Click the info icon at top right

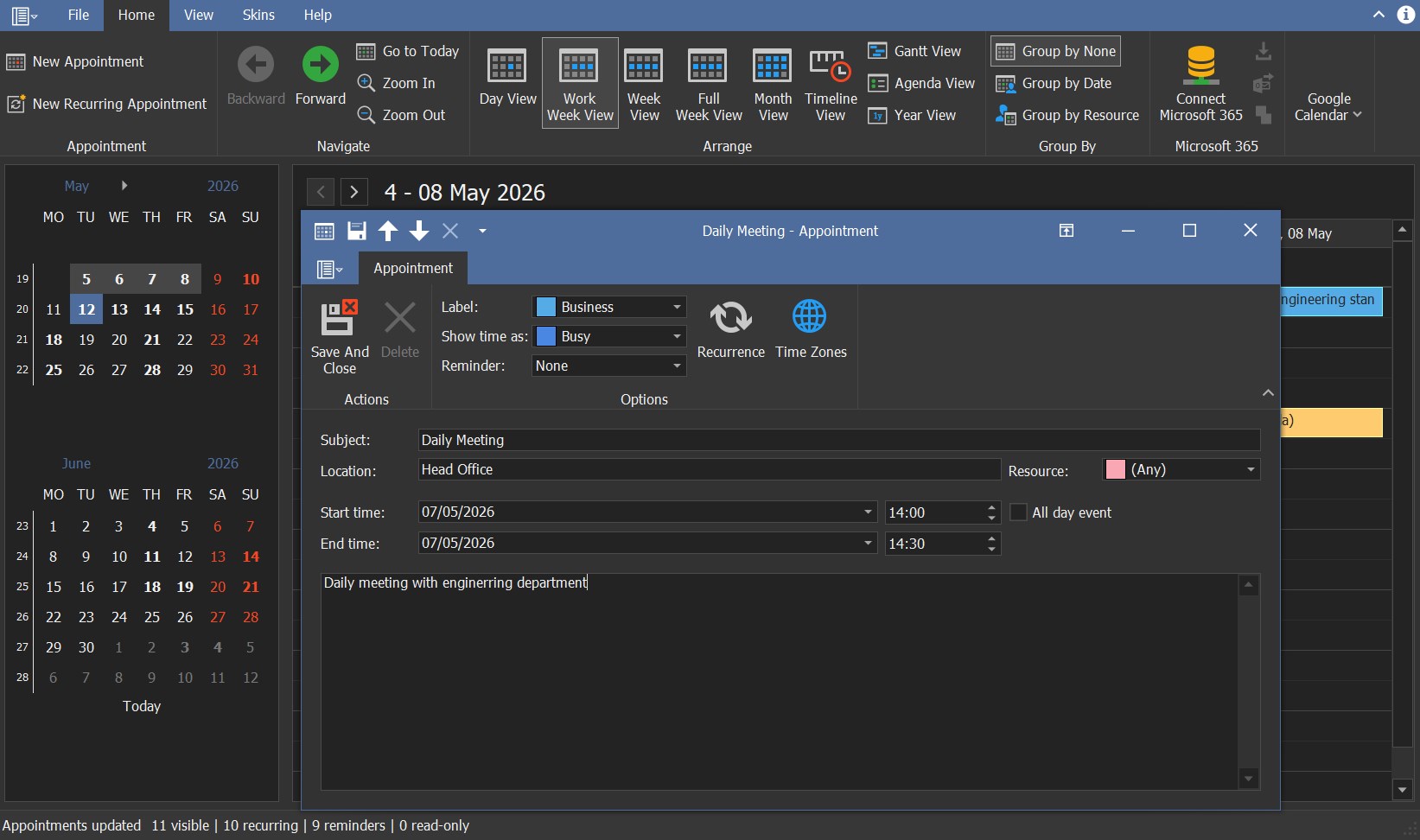pyautogui.click(x=1406, y=15)
